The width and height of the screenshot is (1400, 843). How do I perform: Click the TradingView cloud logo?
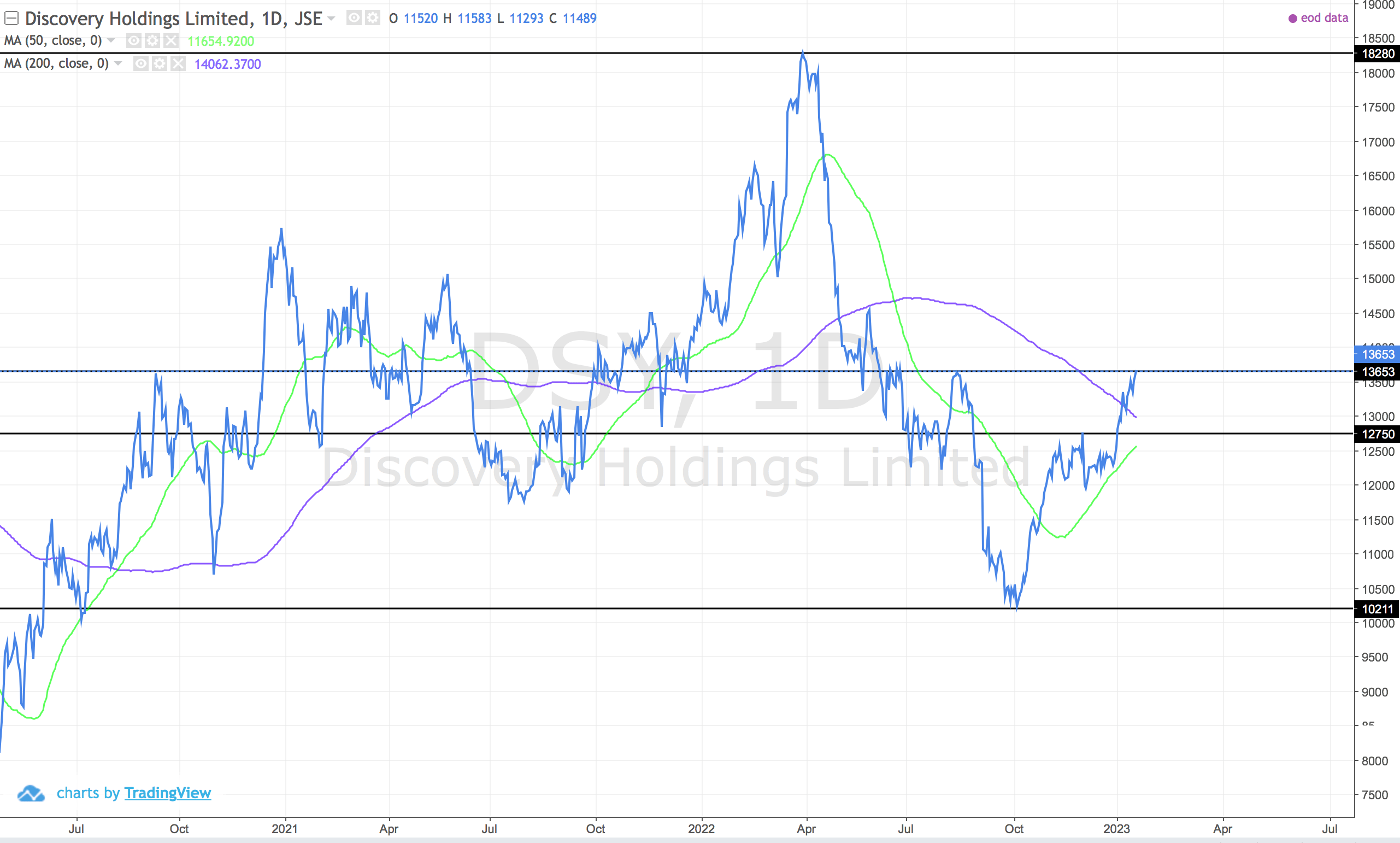point(31,793)
